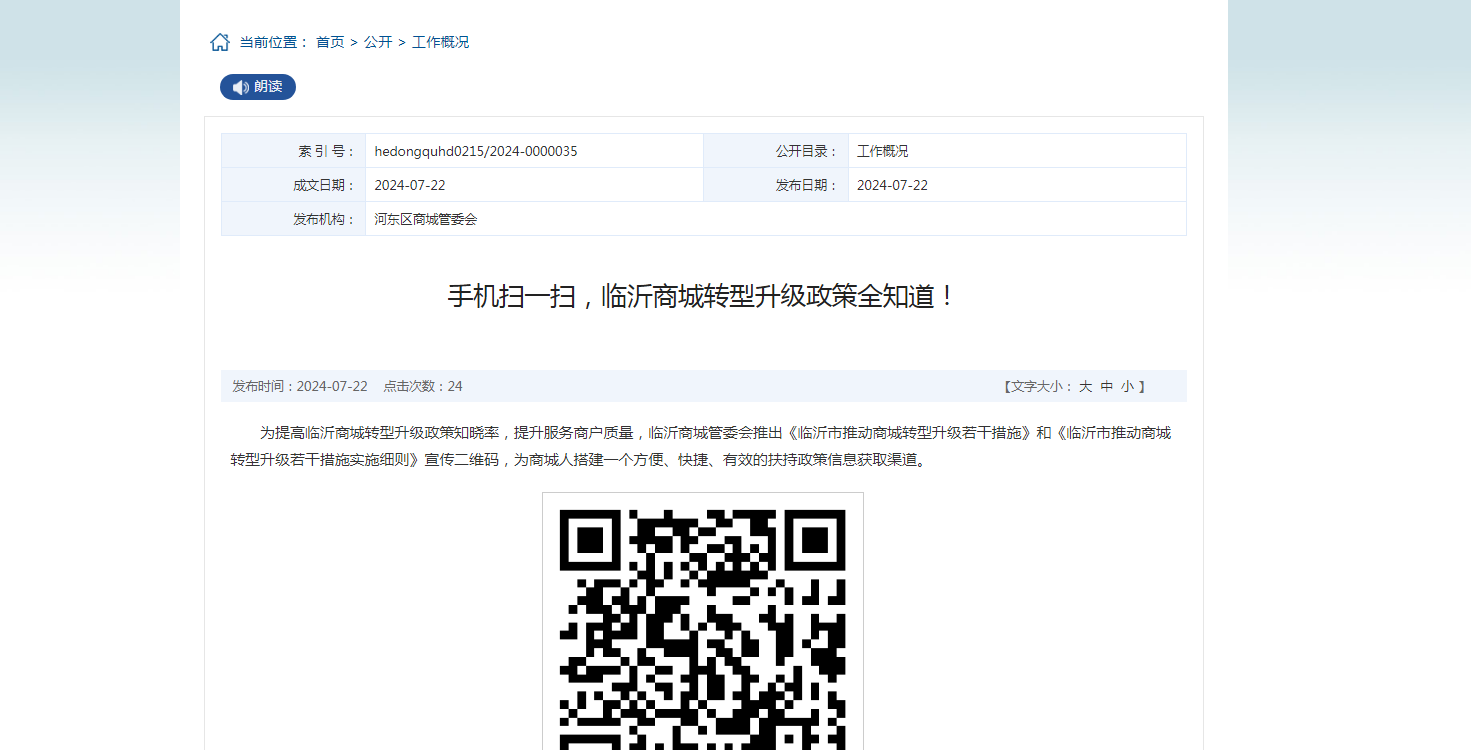This screenshot has height=750, width=1471.
Task: Click the home icon in the breadcrumb
Action: (x=220, y=42)
